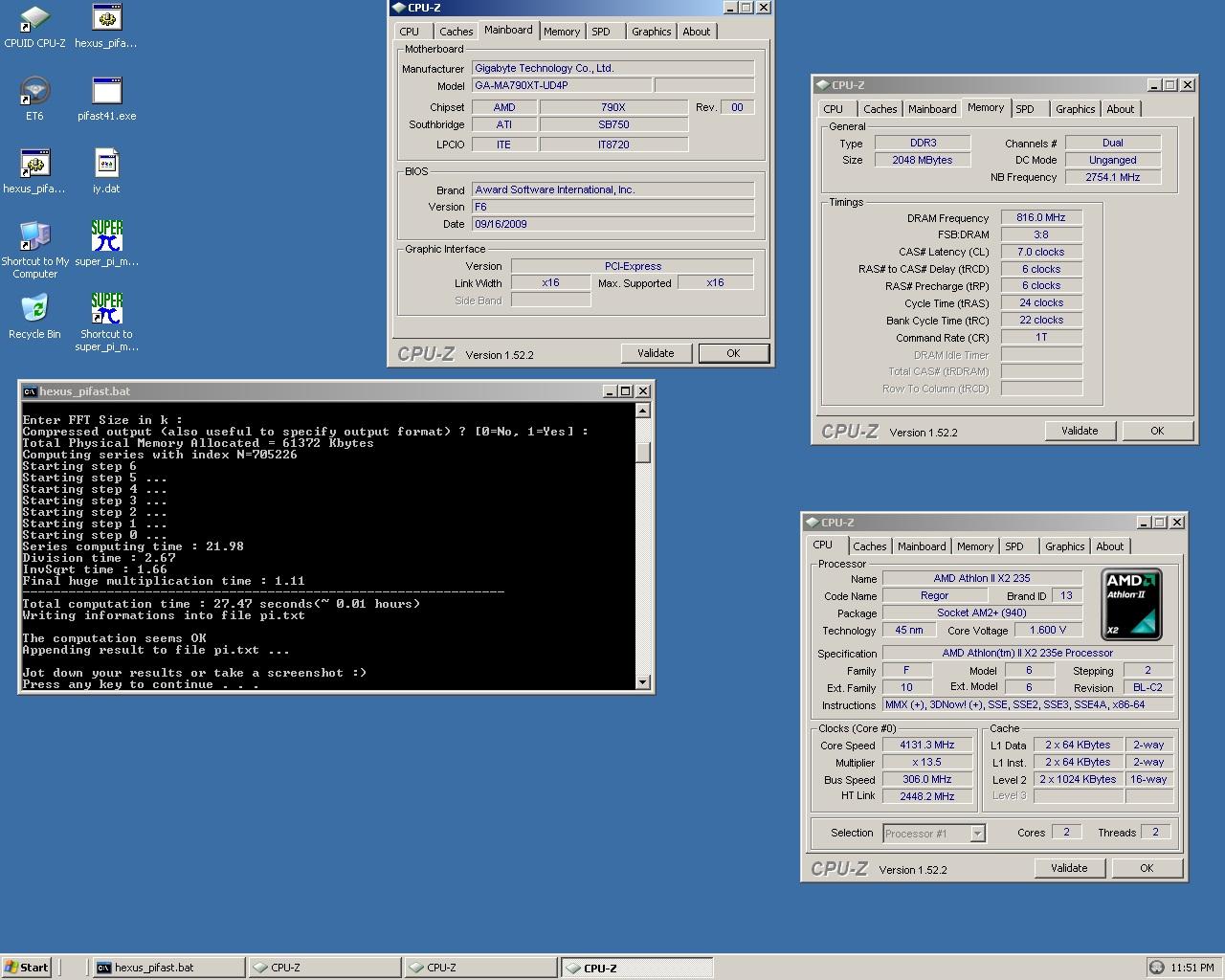Open About tab in Mainboard CPU-Z window
Screen dimensions: 1225x980
(697, 32)
